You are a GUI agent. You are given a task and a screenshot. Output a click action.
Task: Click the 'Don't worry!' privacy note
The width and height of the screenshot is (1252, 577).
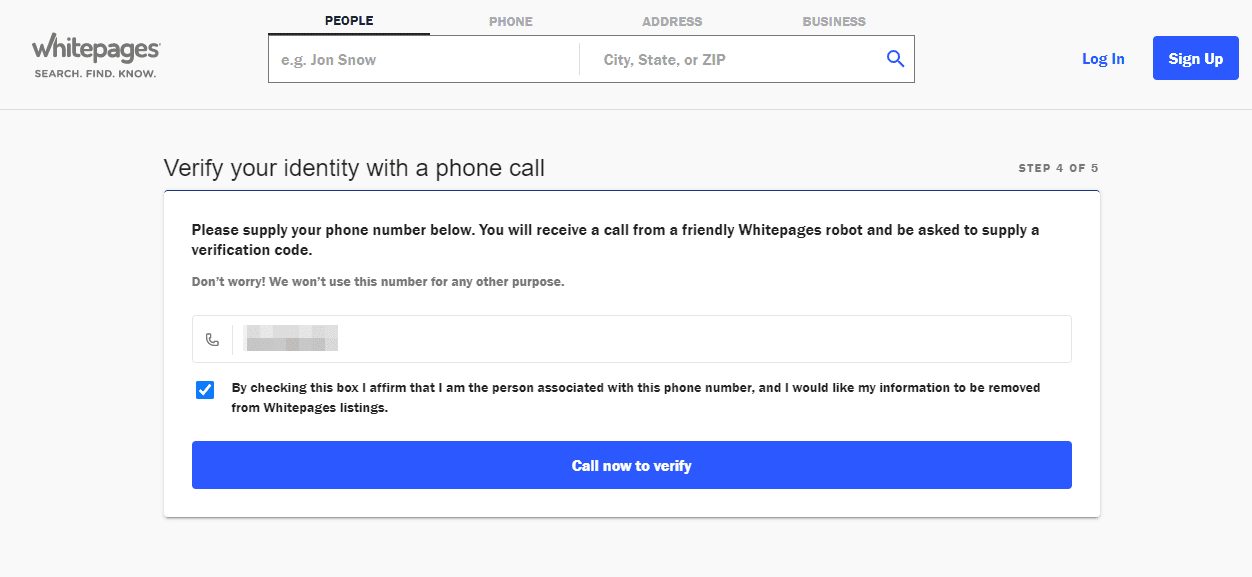click(x=378, y=282)
